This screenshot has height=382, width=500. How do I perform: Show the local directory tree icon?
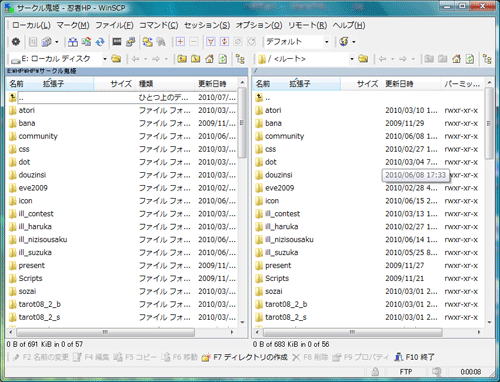pos(240,59)
